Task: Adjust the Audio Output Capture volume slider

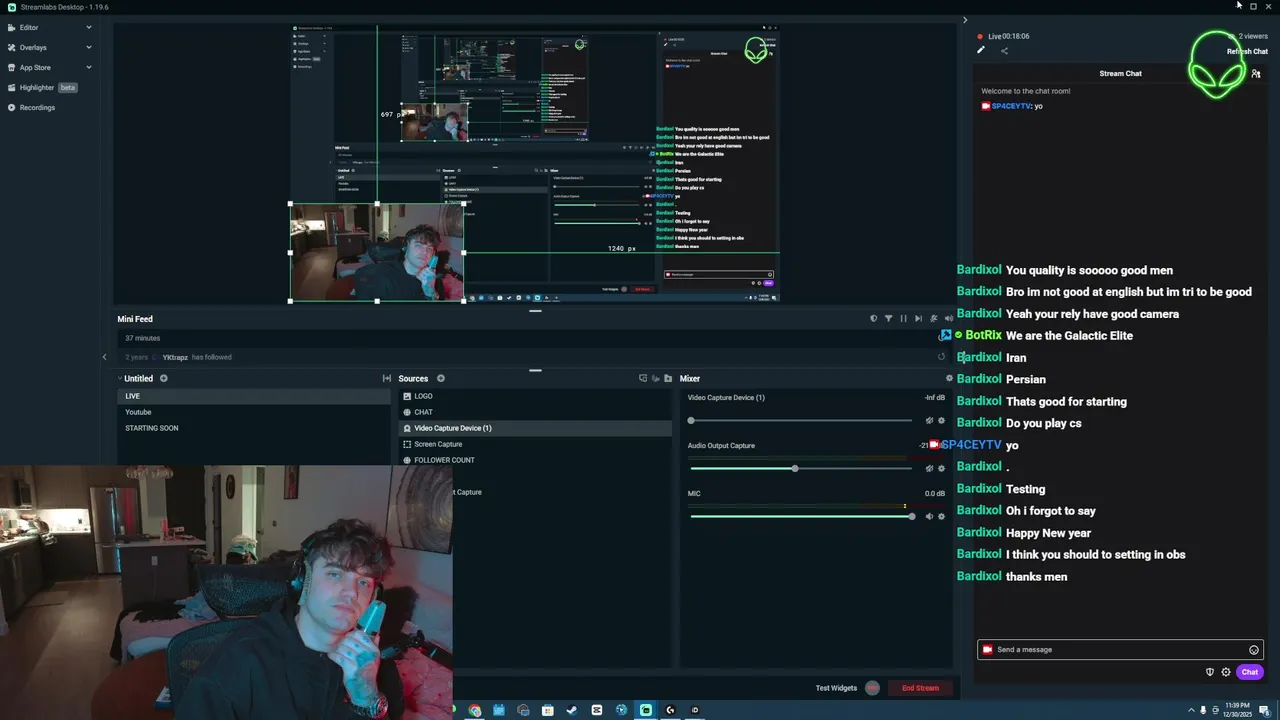Action: point(800,468)
